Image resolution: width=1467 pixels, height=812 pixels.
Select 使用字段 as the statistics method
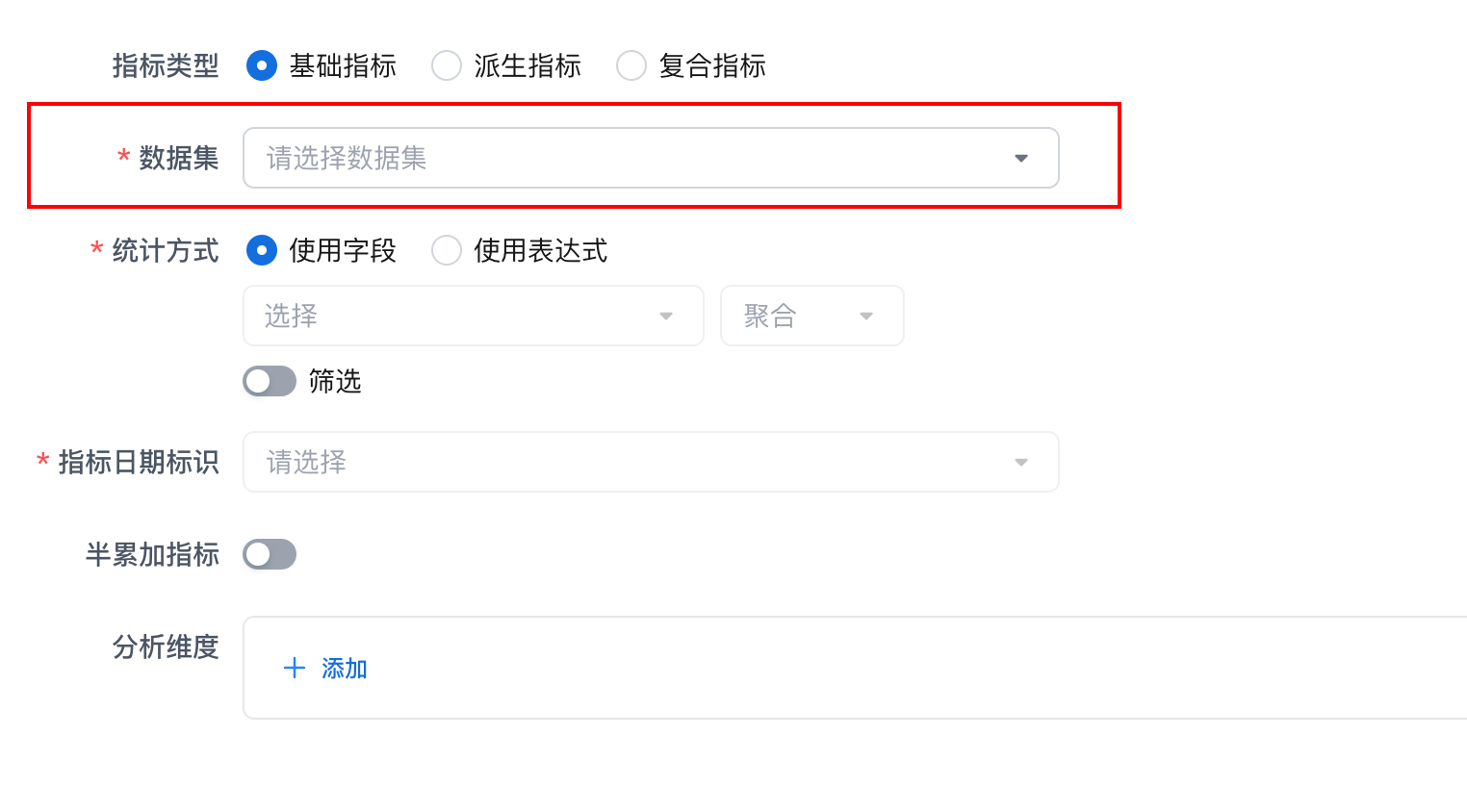[x=262, y=250]
